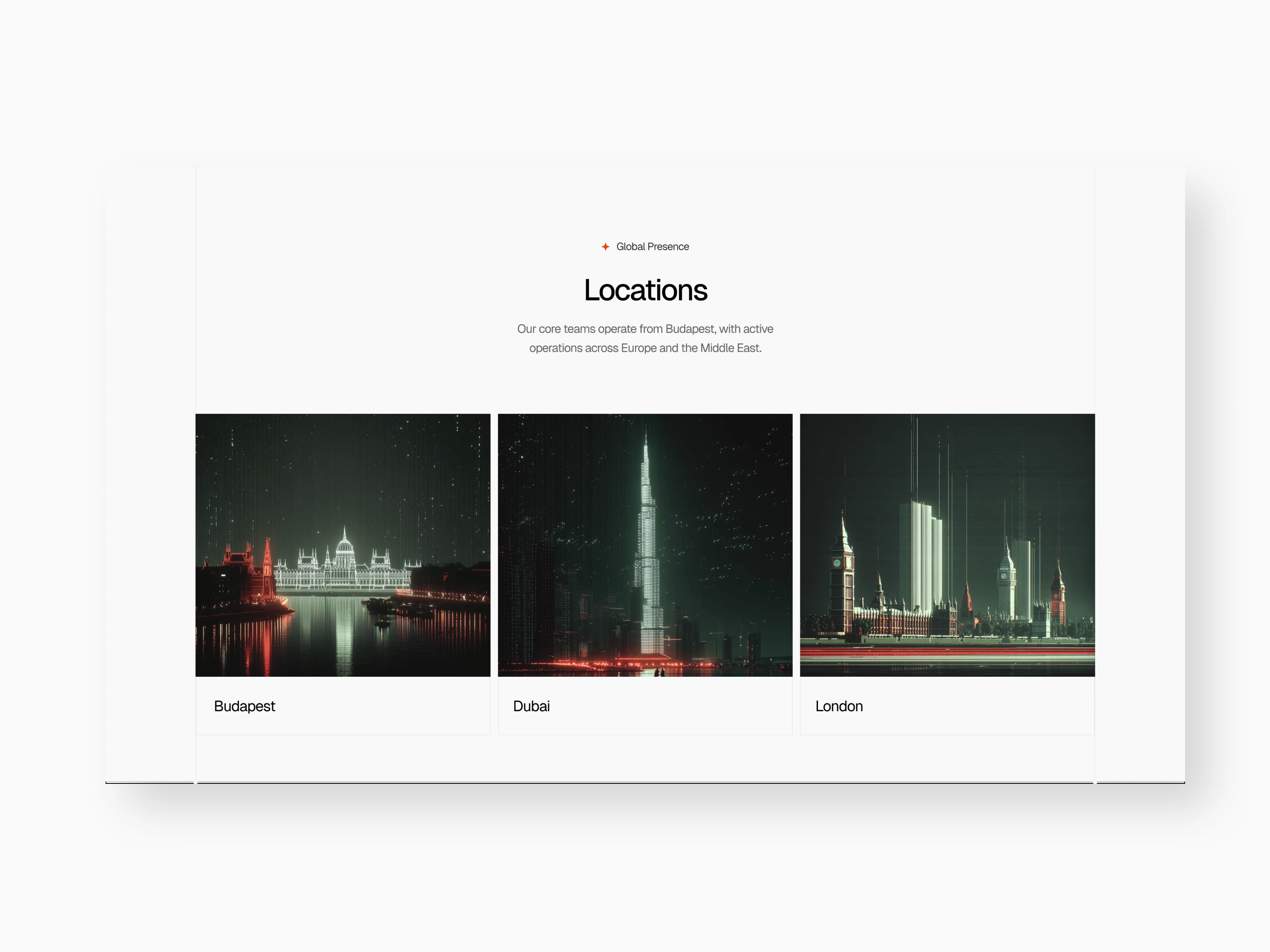Click the orange sparkle icon beside Global Presence

tap(605, 247)
